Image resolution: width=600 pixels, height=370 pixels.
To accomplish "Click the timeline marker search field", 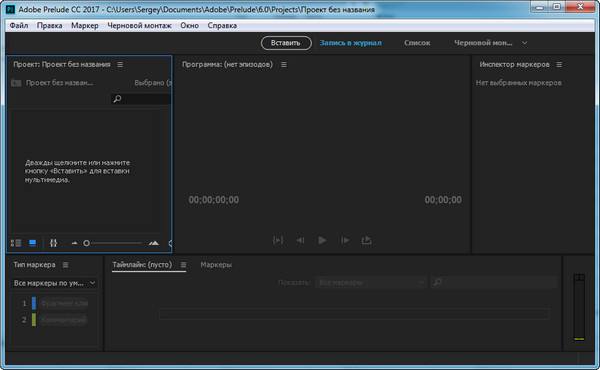I will [x=494, y=283].
